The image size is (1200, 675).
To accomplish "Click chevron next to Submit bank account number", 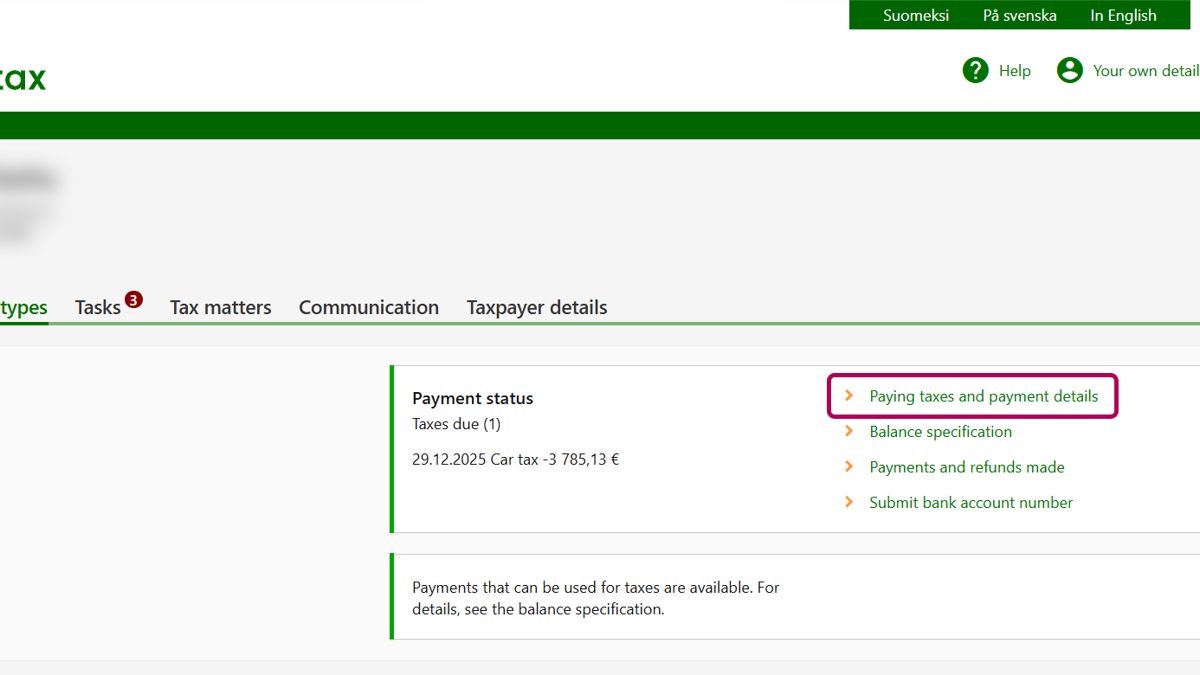I will (x=849, y=503).
